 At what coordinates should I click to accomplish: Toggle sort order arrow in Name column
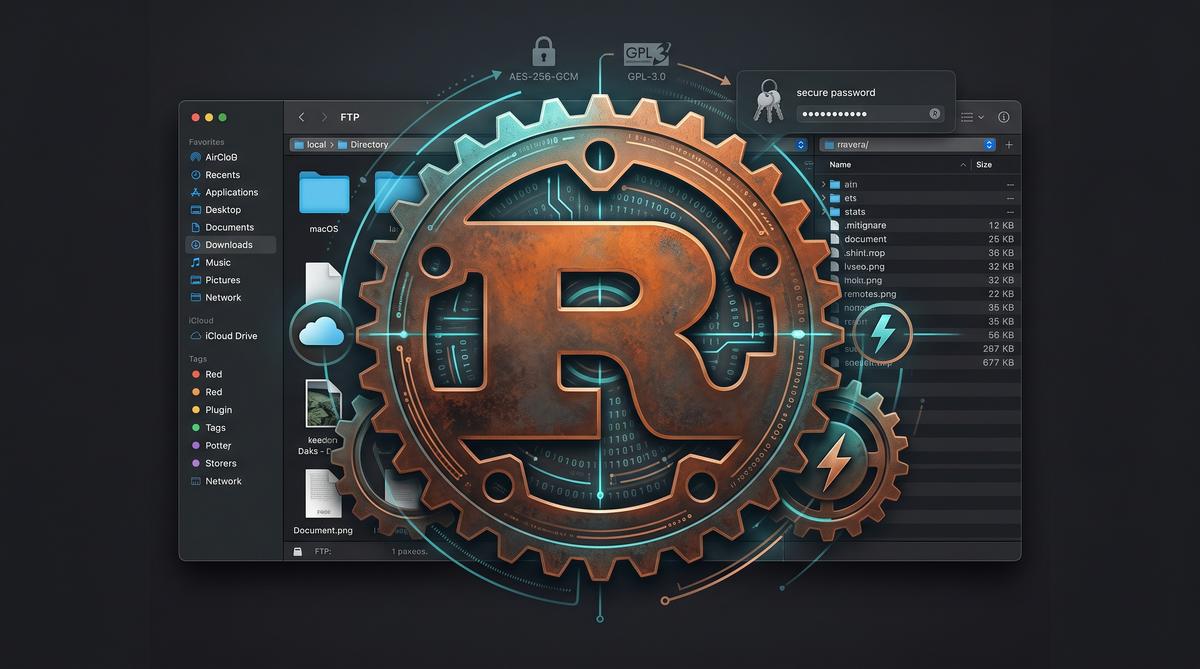click(x=963, y=165)
